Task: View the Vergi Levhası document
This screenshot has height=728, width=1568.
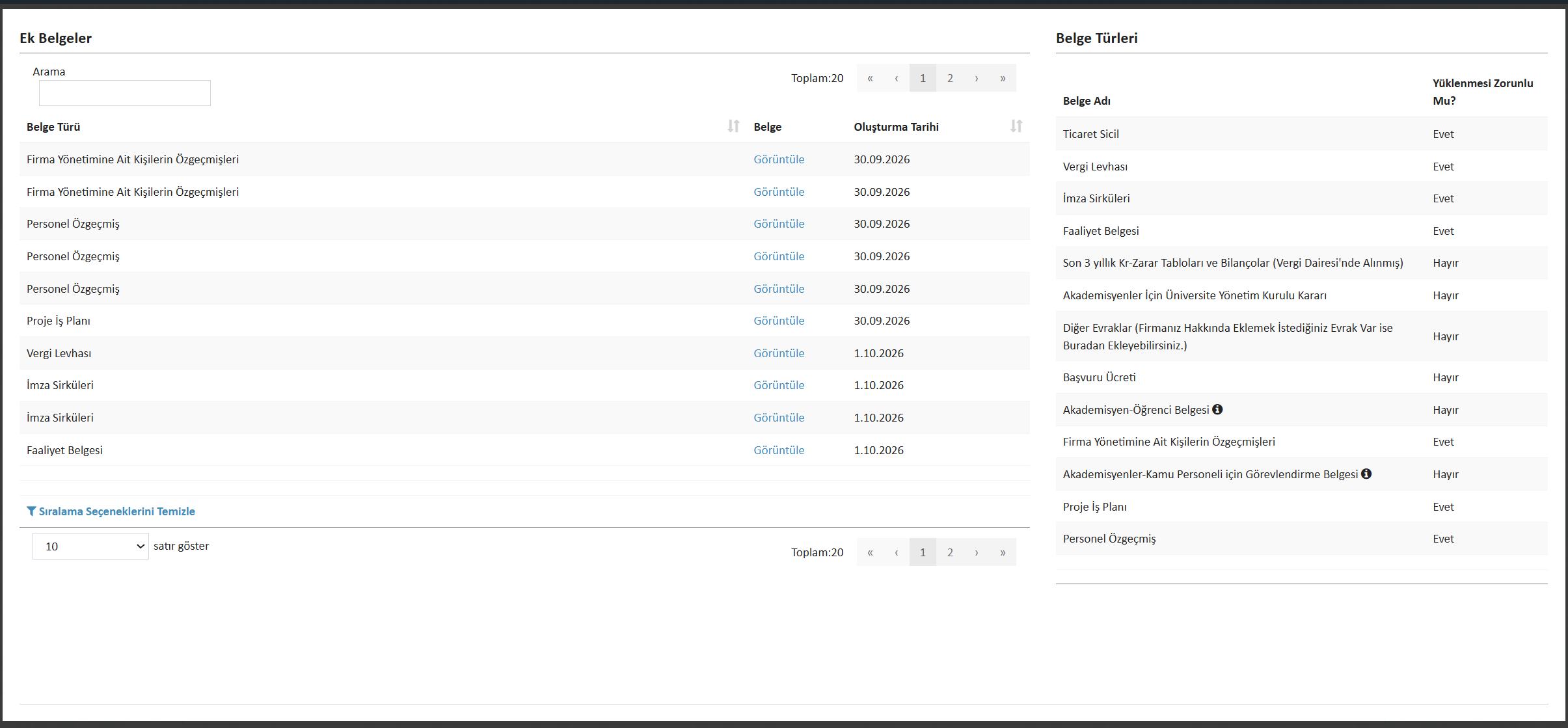Action: (779, 353)
